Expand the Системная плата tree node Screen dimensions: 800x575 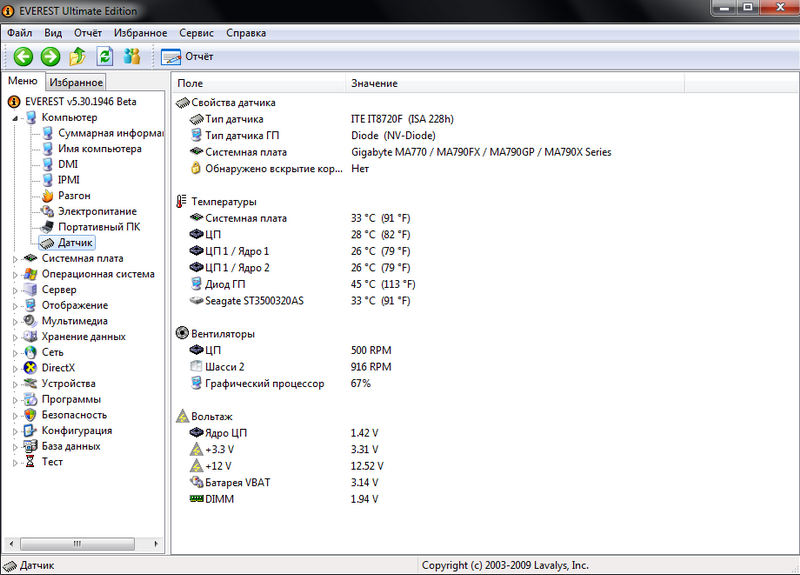point(16,259)
